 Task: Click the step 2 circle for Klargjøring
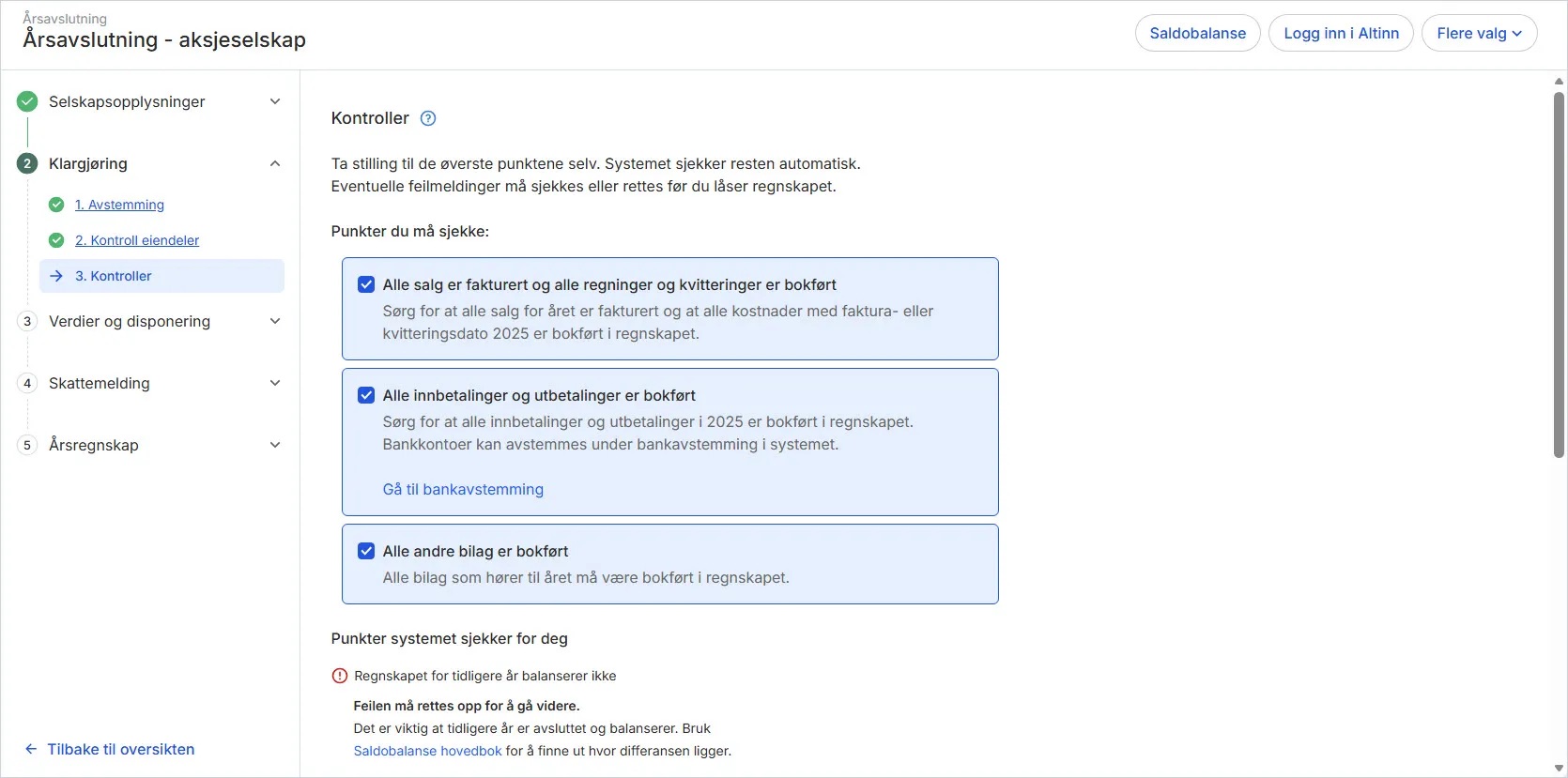(x=27, y=163)
